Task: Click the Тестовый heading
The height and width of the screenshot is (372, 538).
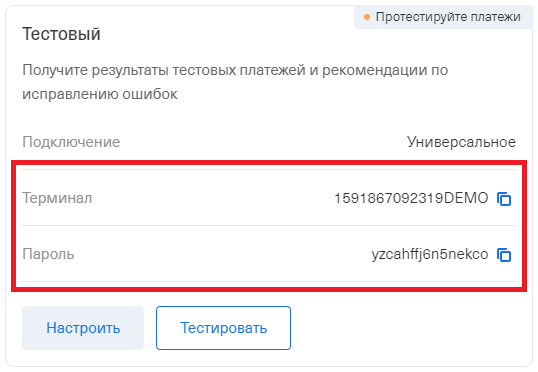Action: (61, 34)
